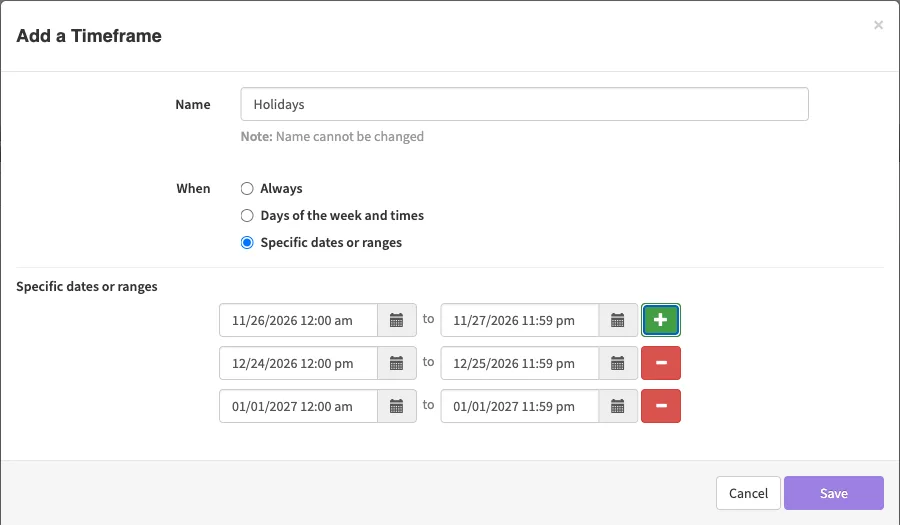Remove the 01/01/2027 date range row
The width and height of the screenshot is (900, 525).
click(661, 406)
